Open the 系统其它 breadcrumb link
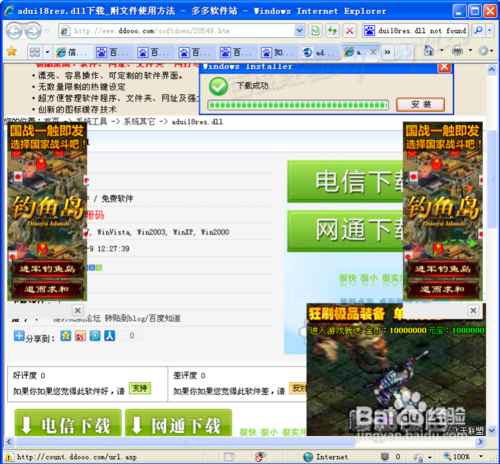This screenshot has width=500, height=464. (139, 122)
